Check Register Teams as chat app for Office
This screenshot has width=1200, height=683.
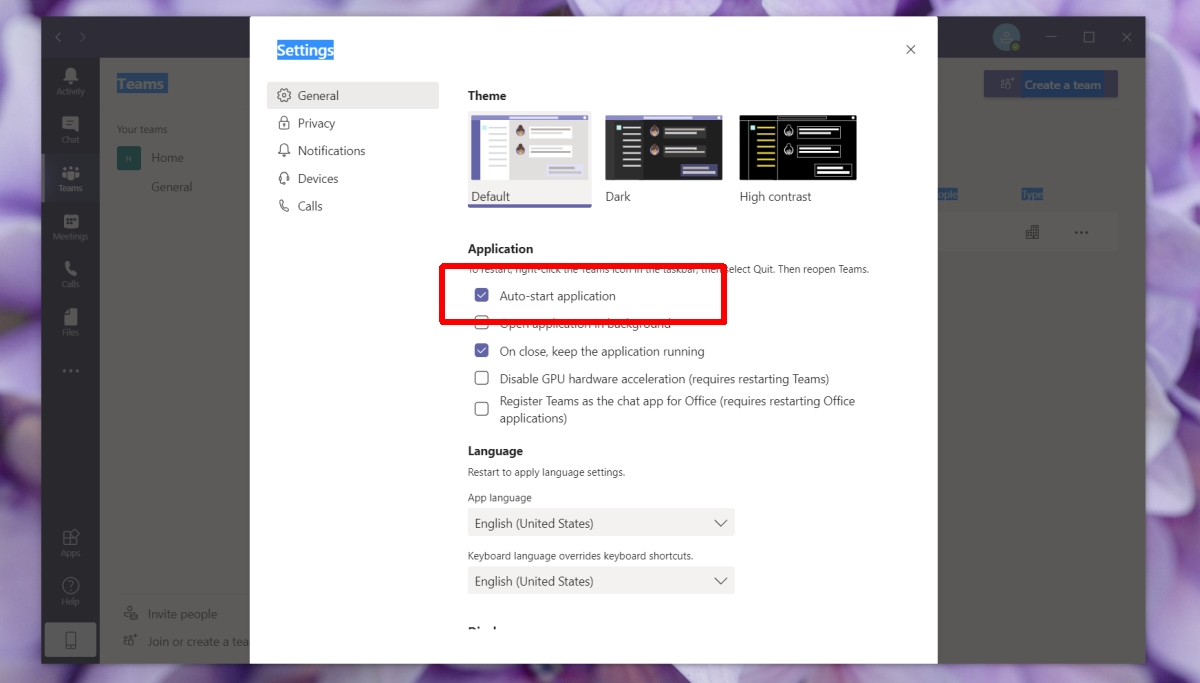[481, 409]
